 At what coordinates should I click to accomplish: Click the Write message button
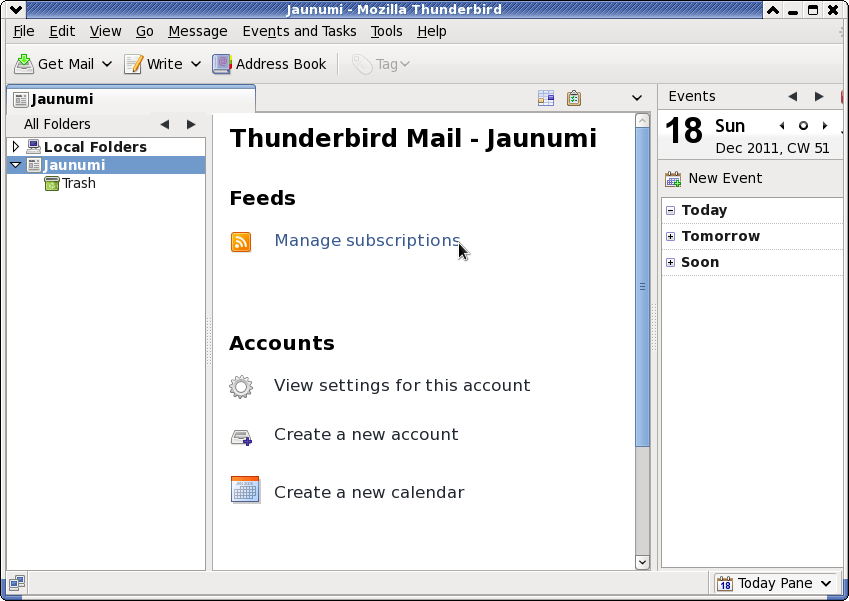click(153, 64)
